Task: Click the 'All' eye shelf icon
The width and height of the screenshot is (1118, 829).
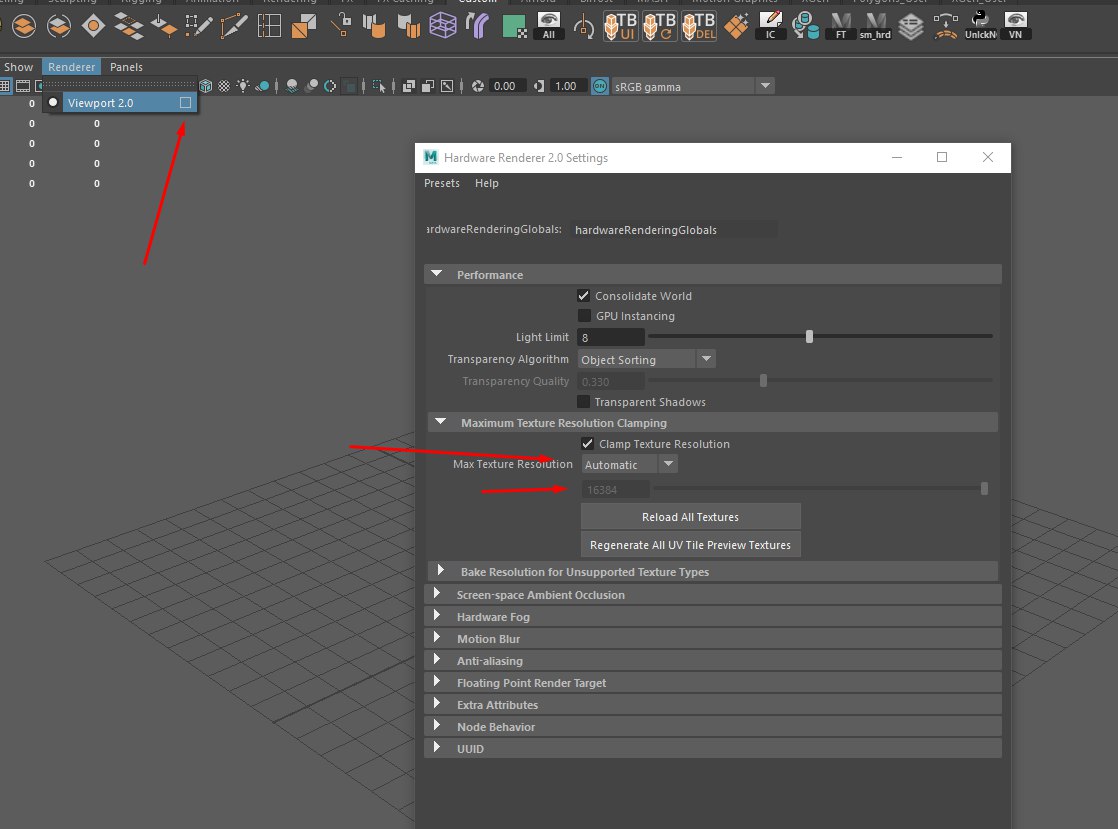Action: [548, 26]
